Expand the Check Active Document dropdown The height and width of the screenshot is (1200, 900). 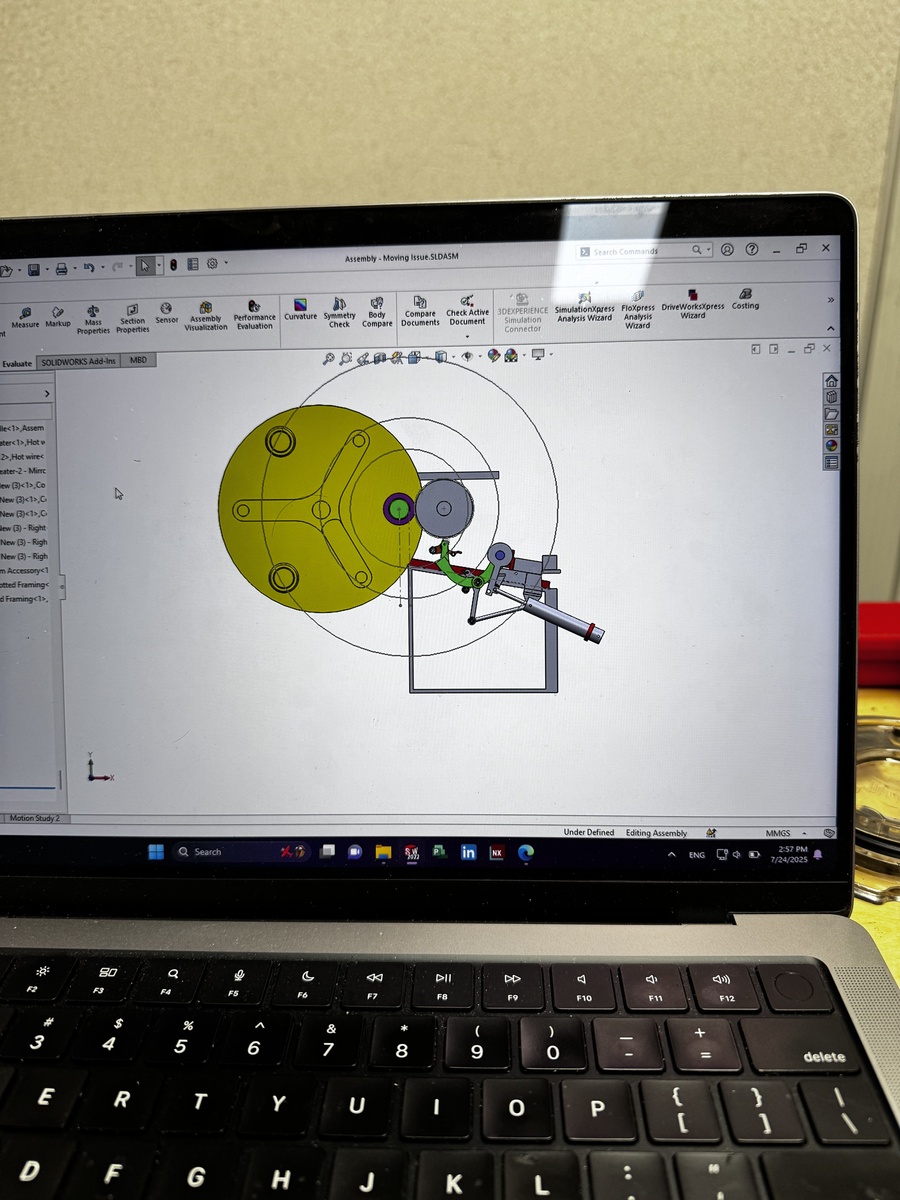click(467, 336)
